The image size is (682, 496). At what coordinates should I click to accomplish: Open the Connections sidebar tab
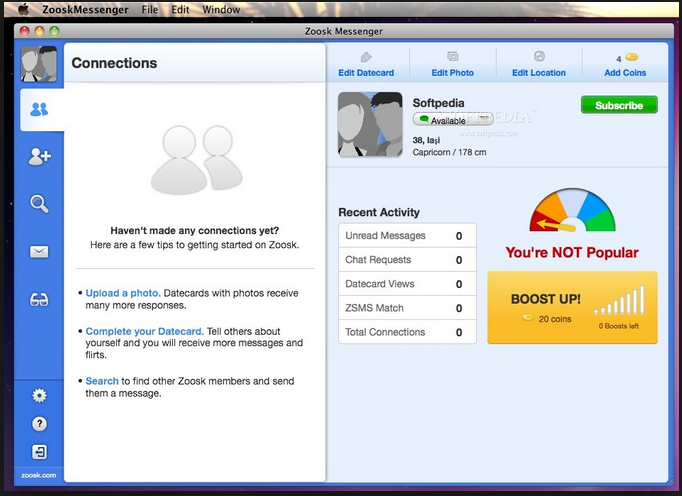point(42,110)
